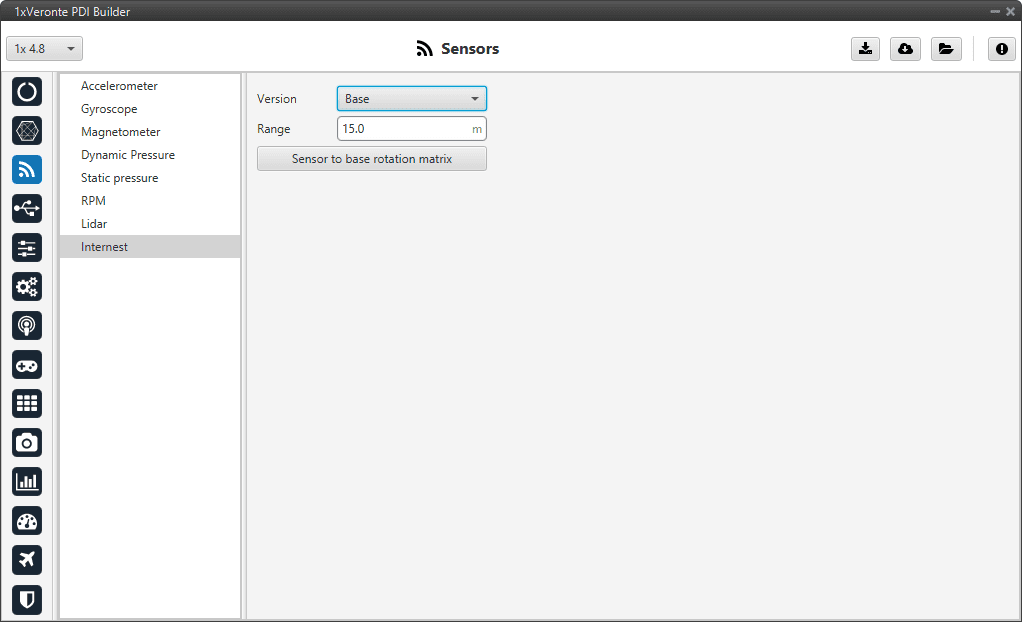Open the gears devices icon in sidebar
Viewport: 1022px width, 622px height.
[27, 286]
